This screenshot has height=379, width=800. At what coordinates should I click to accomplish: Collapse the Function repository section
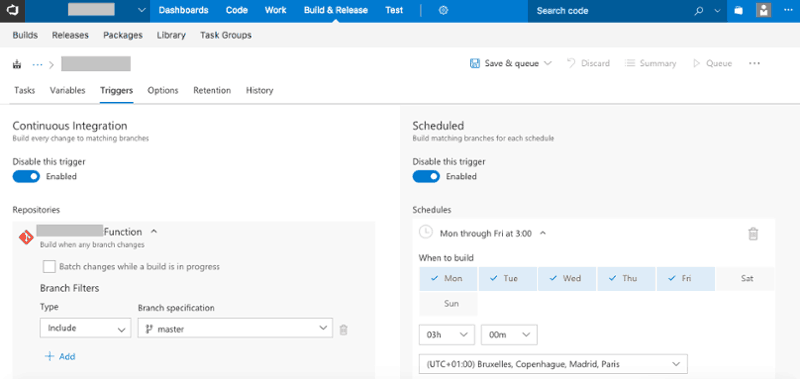pos(154,232)
